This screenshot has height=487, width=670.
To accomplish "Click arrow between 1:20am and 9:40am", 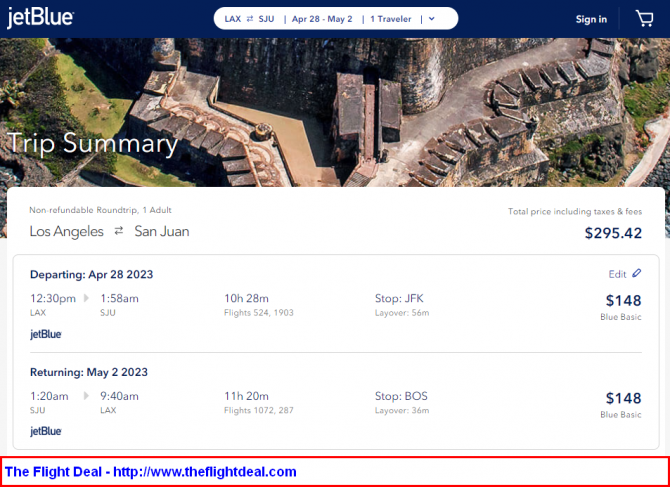I will point(86,396).
